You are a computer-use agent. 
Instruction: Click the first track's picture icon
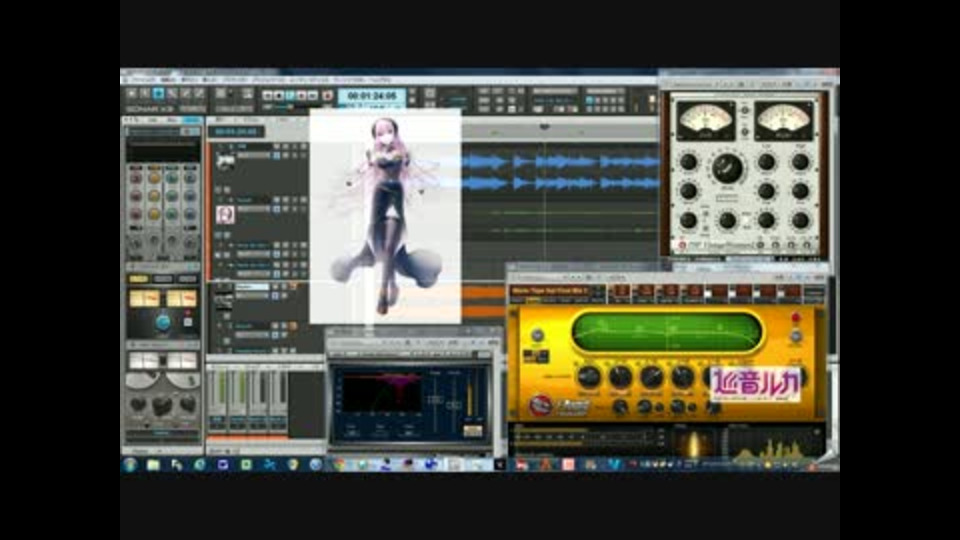coord(225,162)
